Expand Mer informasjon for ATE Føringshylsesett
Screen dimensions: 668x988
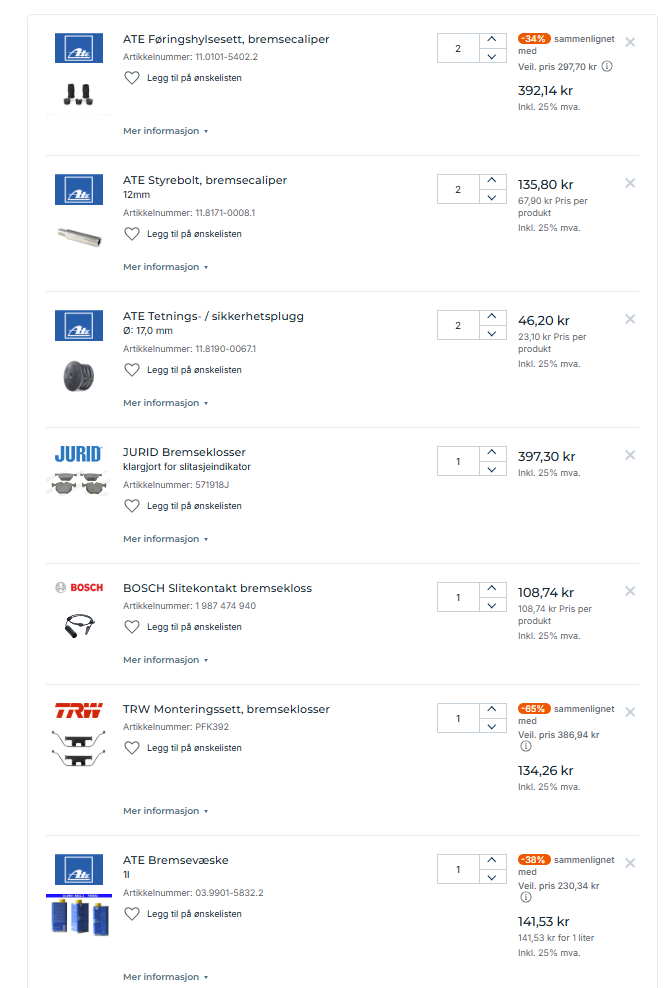165,131
